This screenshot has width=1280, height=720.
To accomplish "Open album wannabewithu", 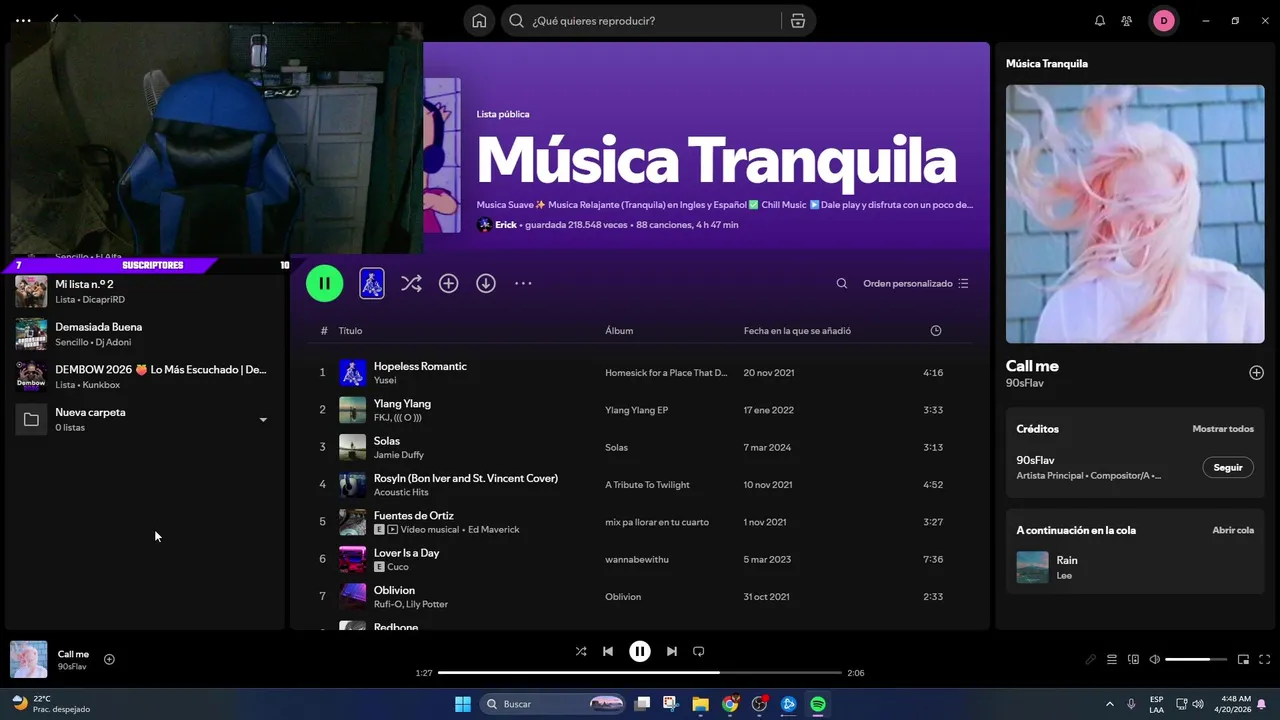I will pos(637,560).
